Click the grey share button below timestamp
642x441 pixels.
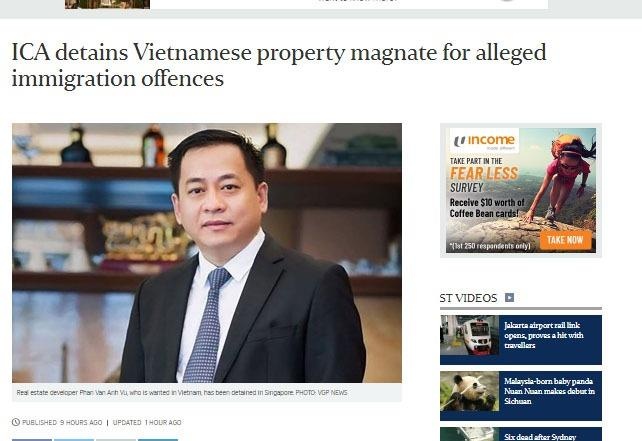[116, 440]
